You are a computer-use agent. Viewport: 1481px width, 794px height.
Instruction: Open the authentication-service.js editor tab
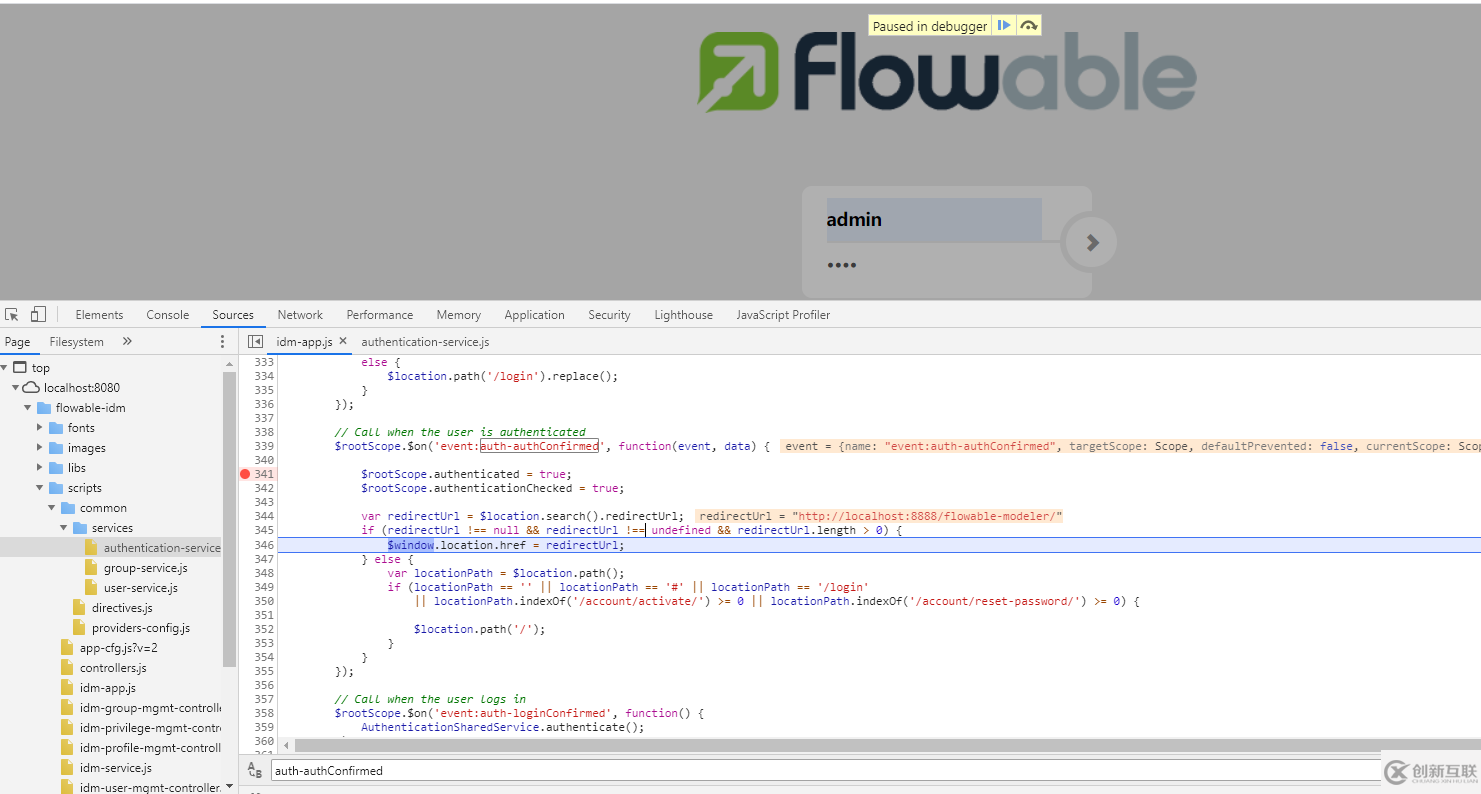(425, 341)
